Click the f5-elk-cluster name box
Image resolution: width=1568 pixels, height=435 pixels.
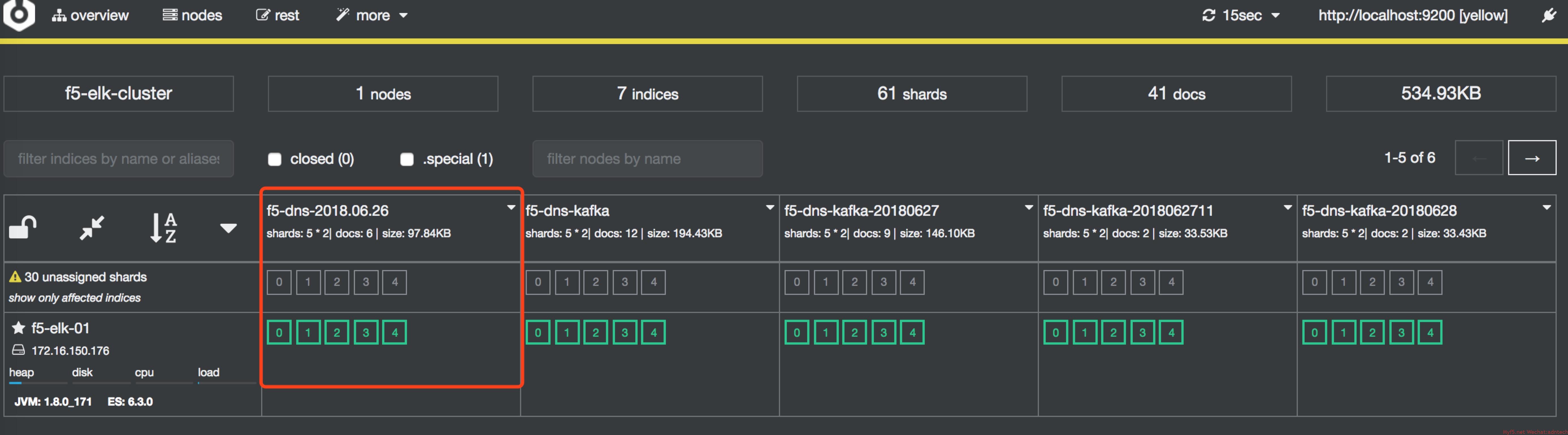pos(119,94)
